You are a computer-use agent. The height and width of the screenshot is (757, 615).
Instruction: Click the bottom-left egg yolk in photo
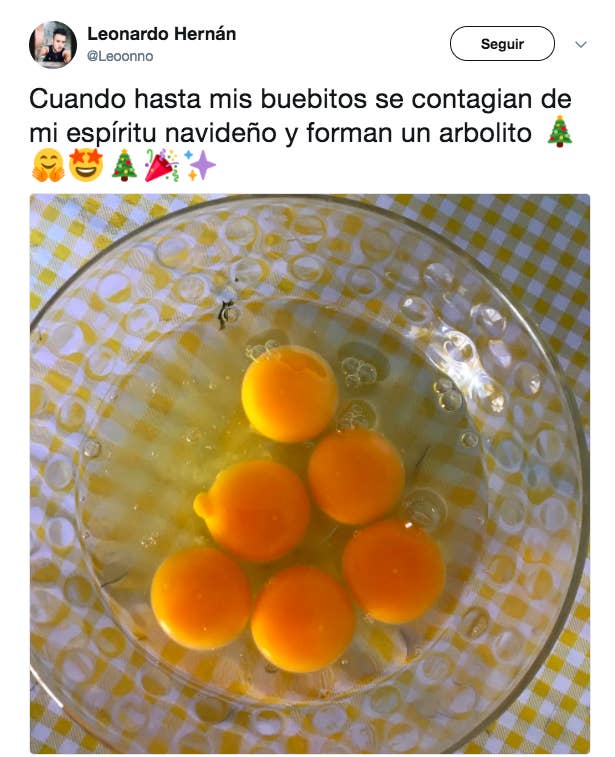[200, 598]
